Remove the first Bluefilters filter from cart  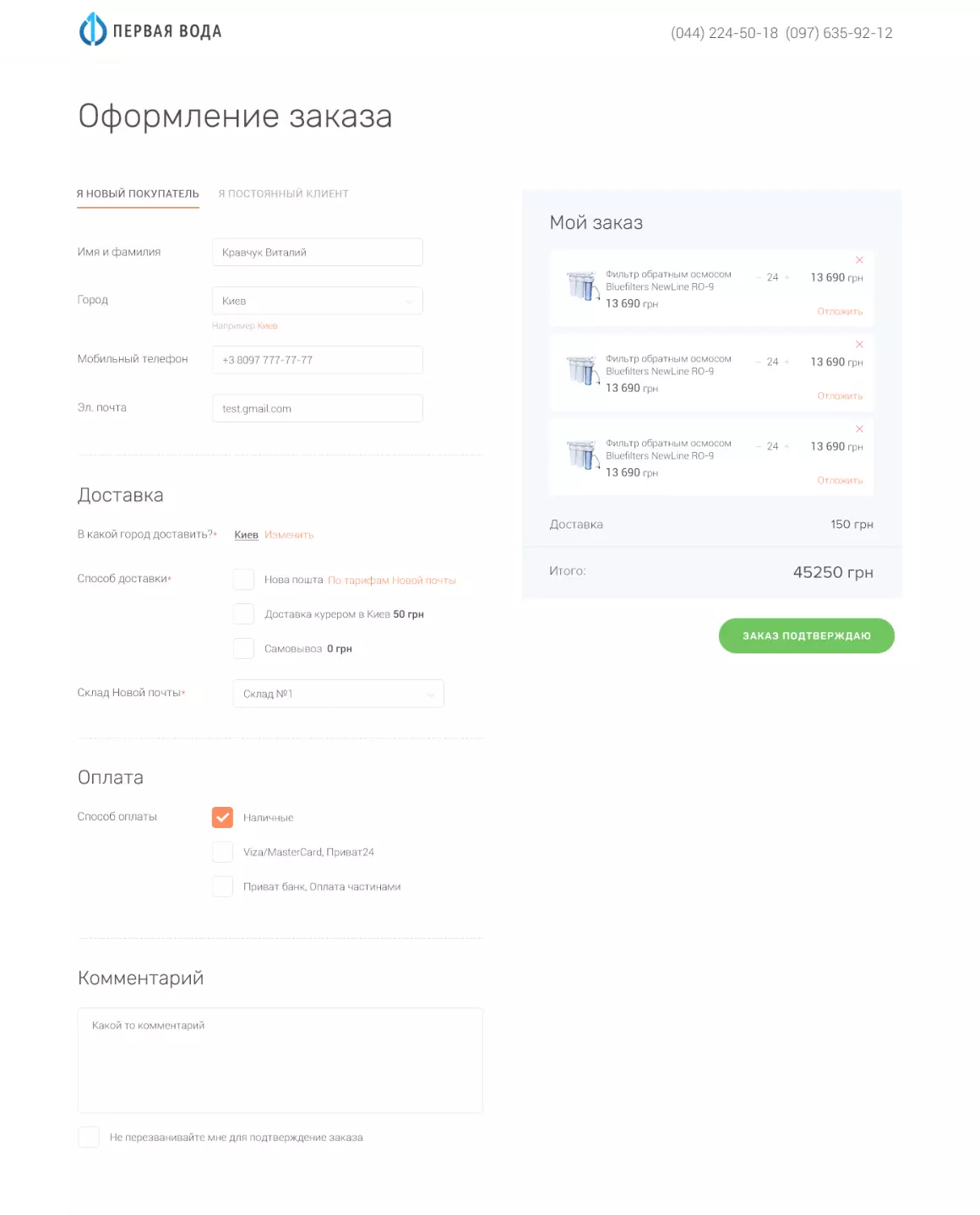pos(859,261)
